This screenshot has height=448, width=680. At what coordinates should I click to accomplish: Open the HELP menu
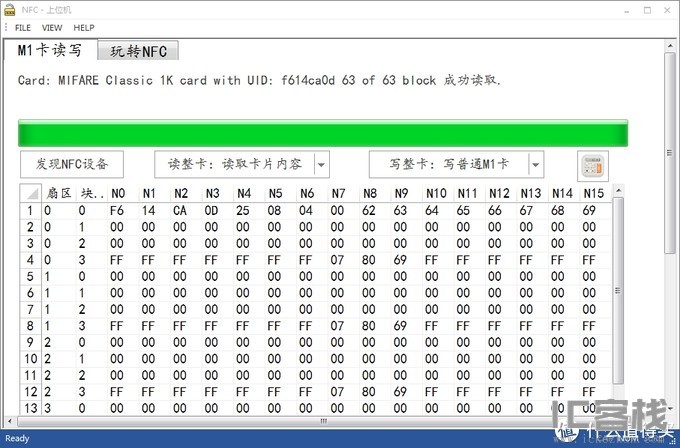[84, 28]
